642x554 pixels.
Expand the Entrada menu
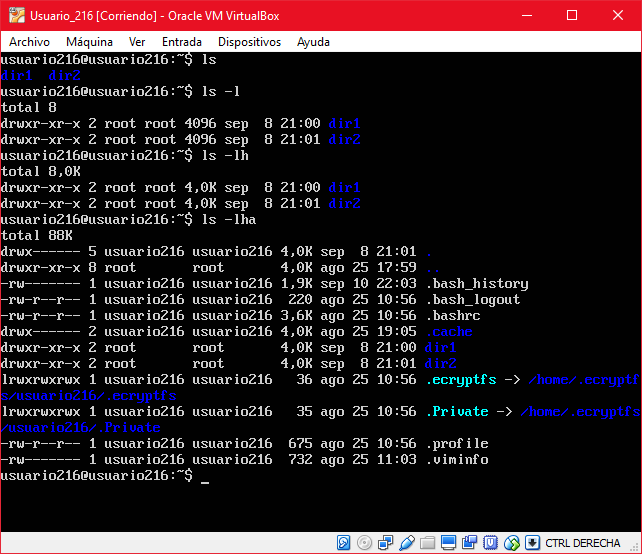[181, 42]
